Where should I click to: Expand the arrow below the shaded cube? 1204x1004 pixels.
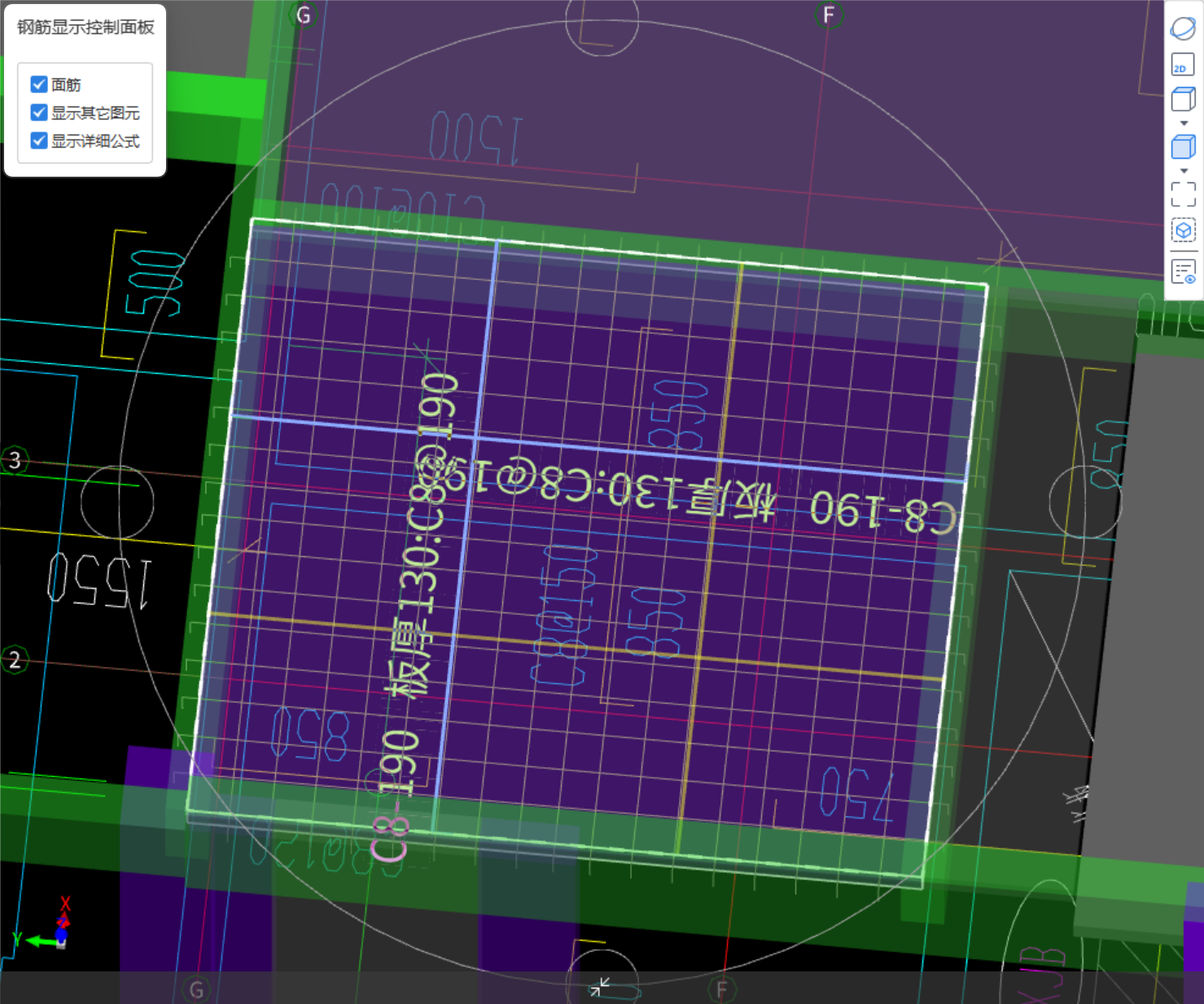click(1184, 171)
